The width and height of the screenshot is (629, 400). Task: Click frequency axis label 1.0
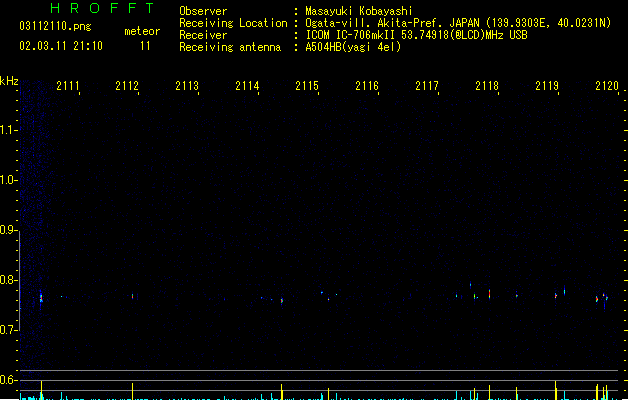click(x=8, y=180)
